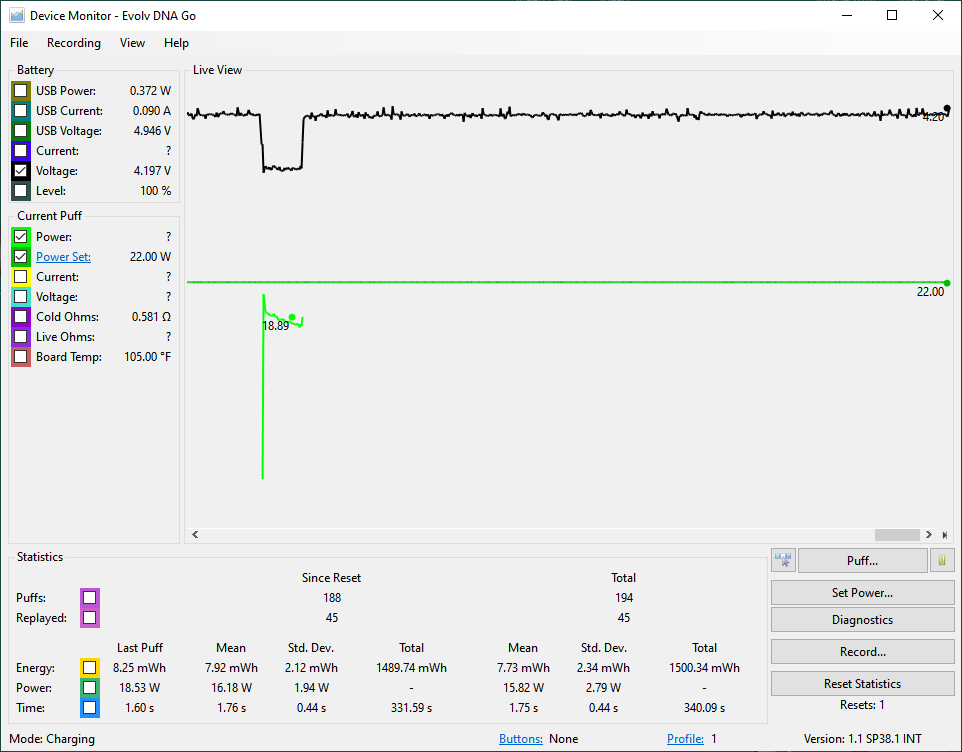Open the Profile link in status bar

tap(685, 739)
